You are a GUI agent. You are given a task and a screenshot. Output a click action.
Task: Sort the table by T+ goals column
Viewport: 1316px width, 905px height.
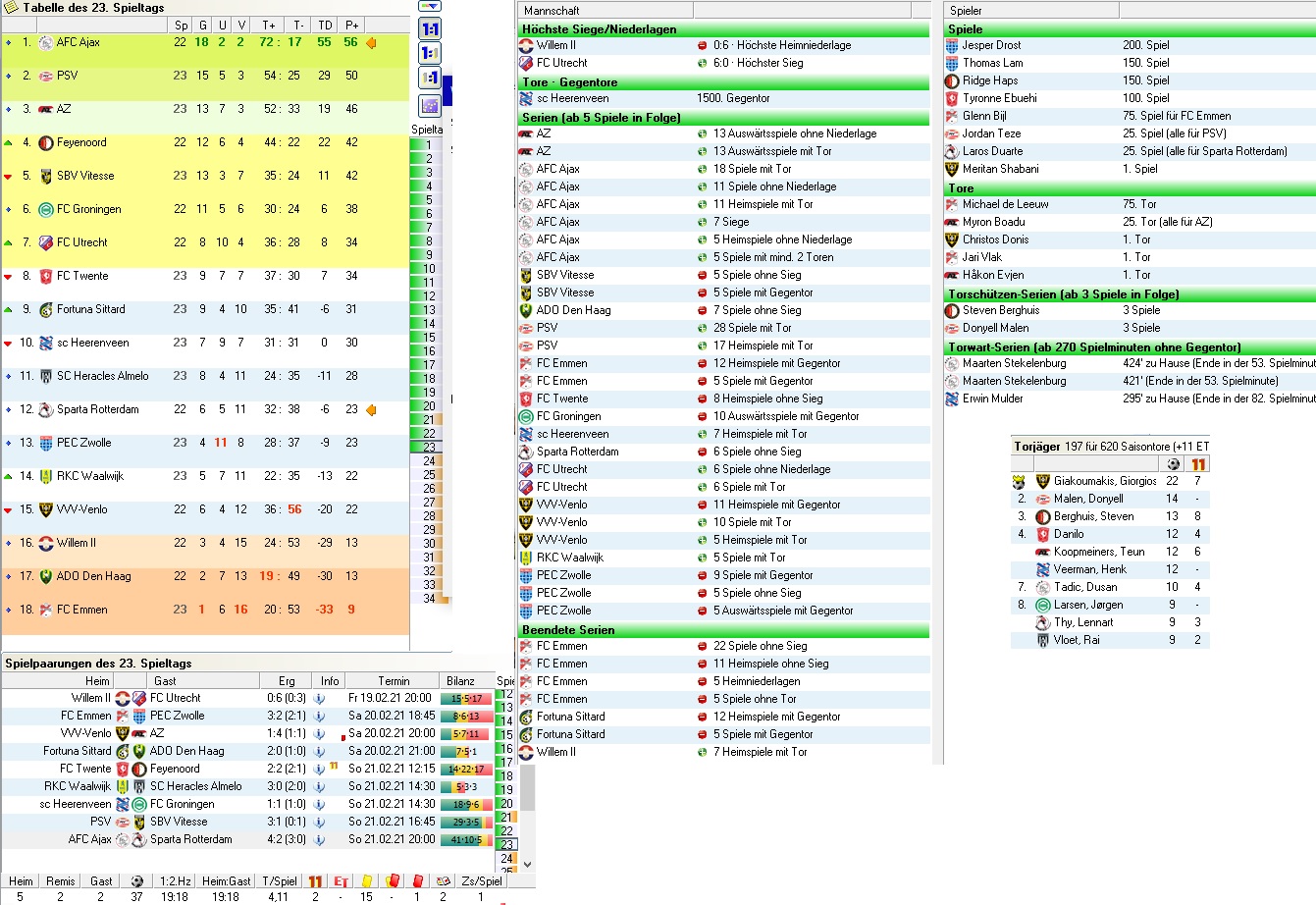(x=269, y=25)
